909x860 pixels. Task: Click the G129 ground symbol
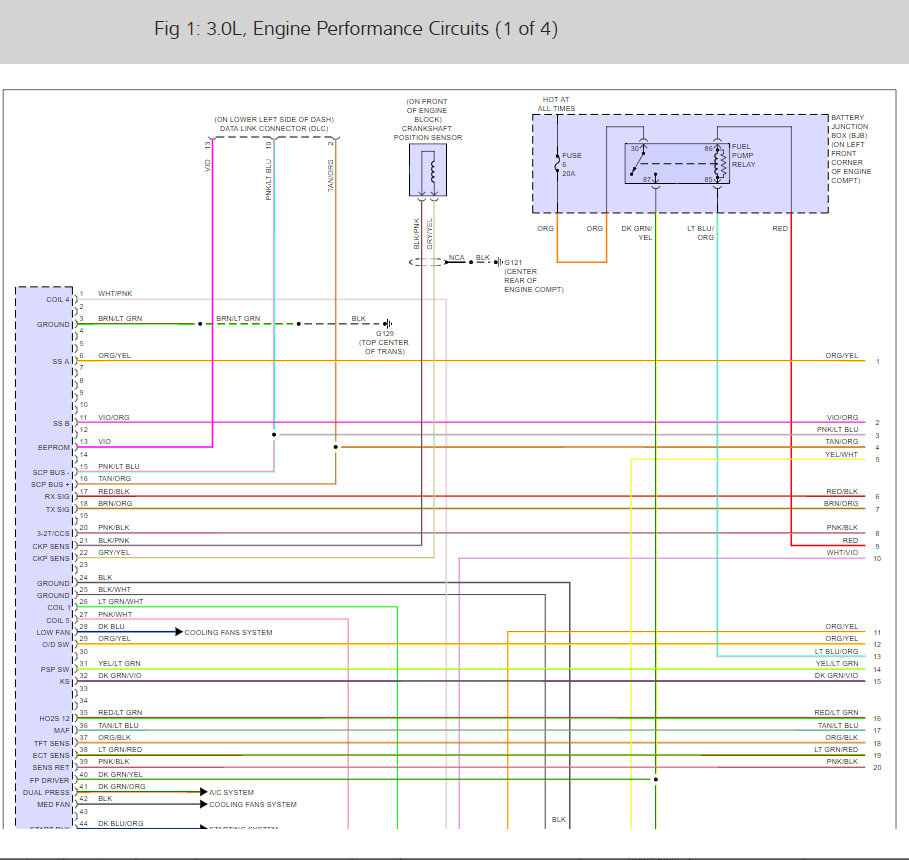click(x=386, y=324)
